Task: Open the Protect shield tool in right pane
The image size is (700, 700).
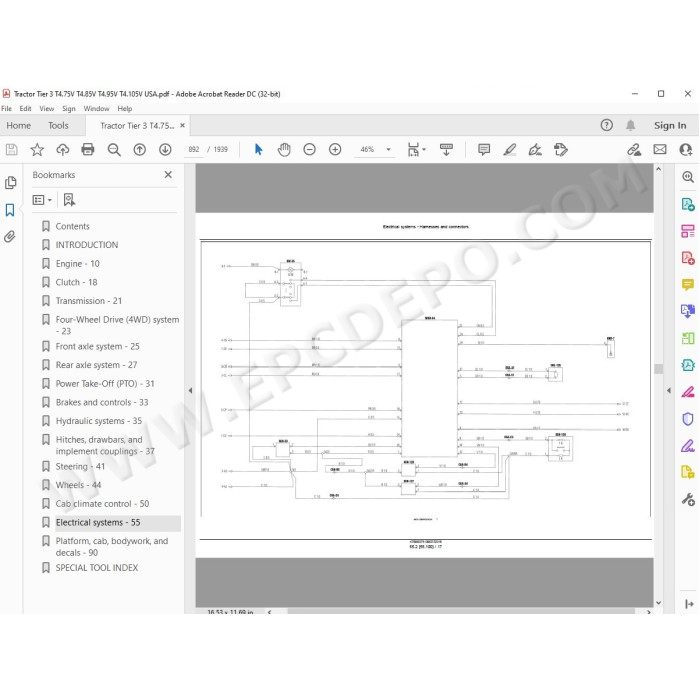Action: [x=688, y=419]
